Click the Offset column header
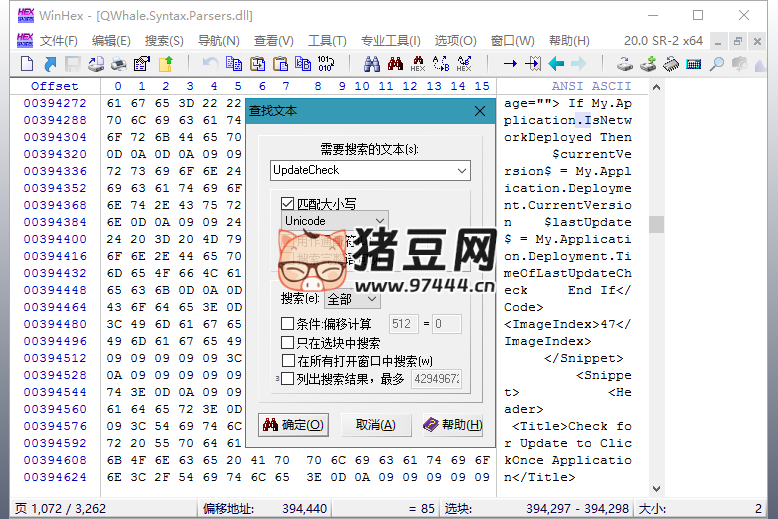Viewport: 778px width, 519px height. (55, 86)
